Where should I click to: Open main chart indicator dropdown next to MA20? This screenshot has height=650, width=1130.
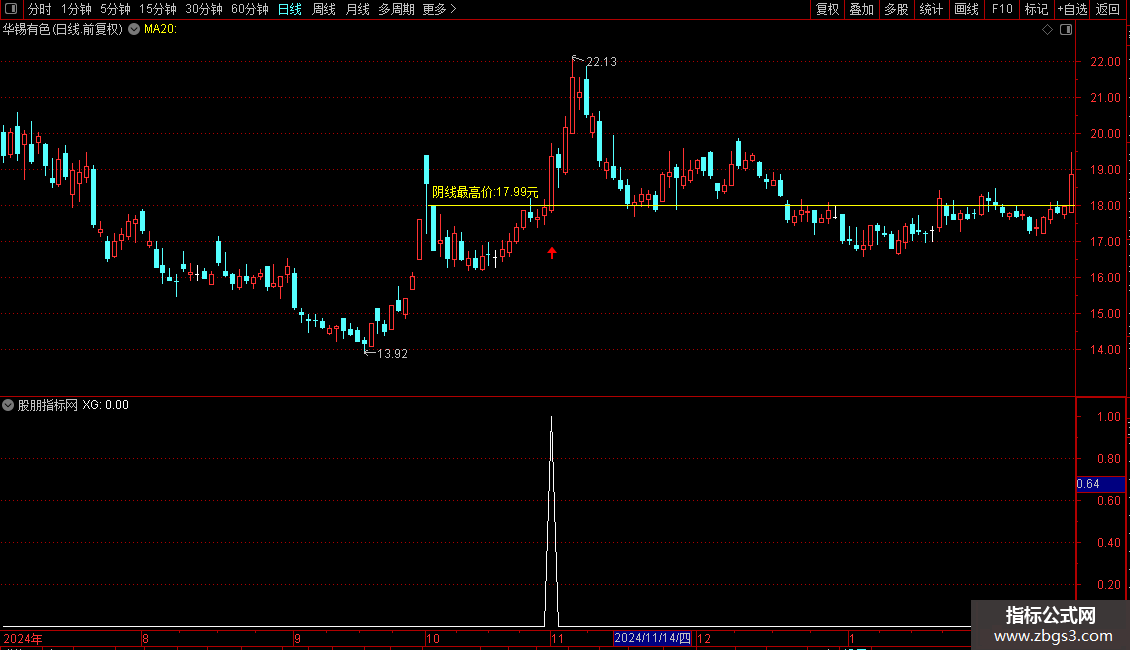pos(134,29)
